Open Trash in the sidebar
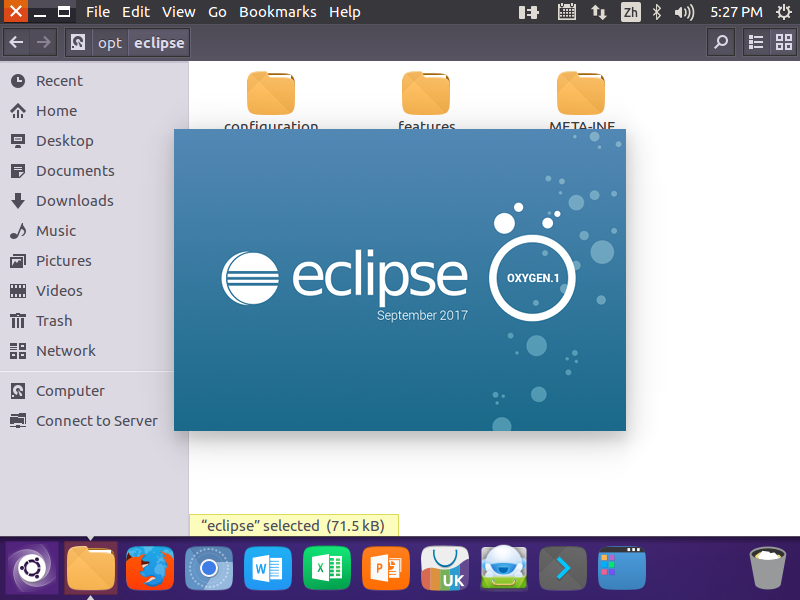The height and width of the screenshot is (600, 800). [x=54, y=321]
